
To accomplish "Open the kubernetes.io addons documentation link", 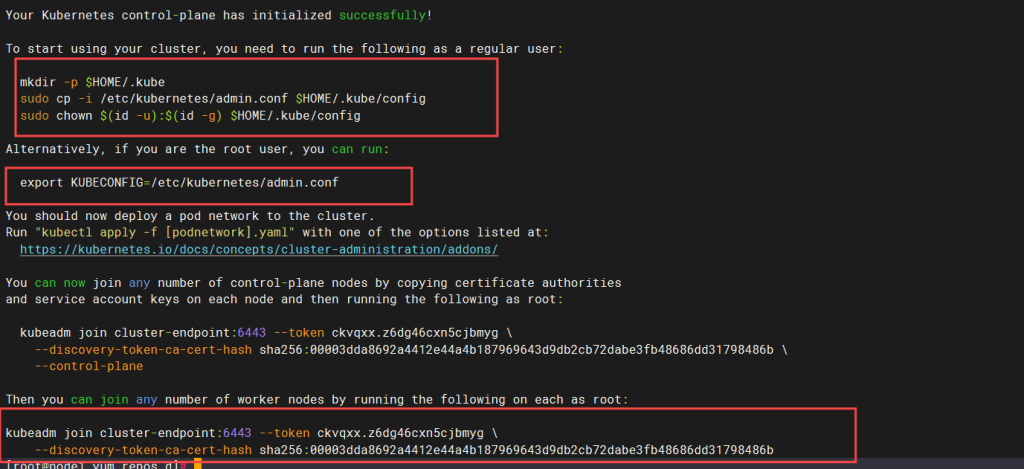I will tap(259, 249).
